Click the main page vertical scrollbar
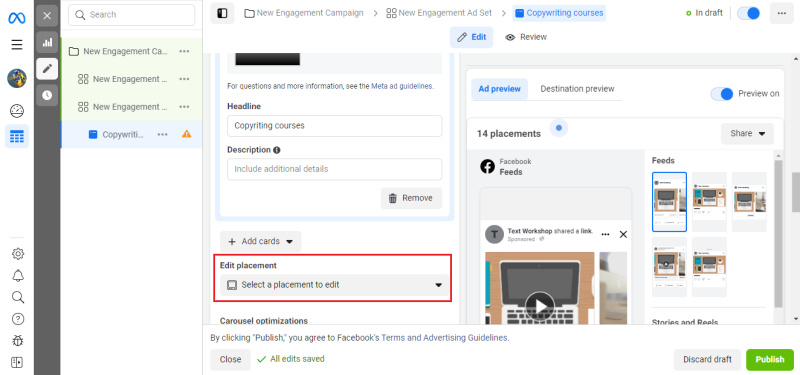Image resolution: width=800 pixels, height=375 pixels. 796,193
